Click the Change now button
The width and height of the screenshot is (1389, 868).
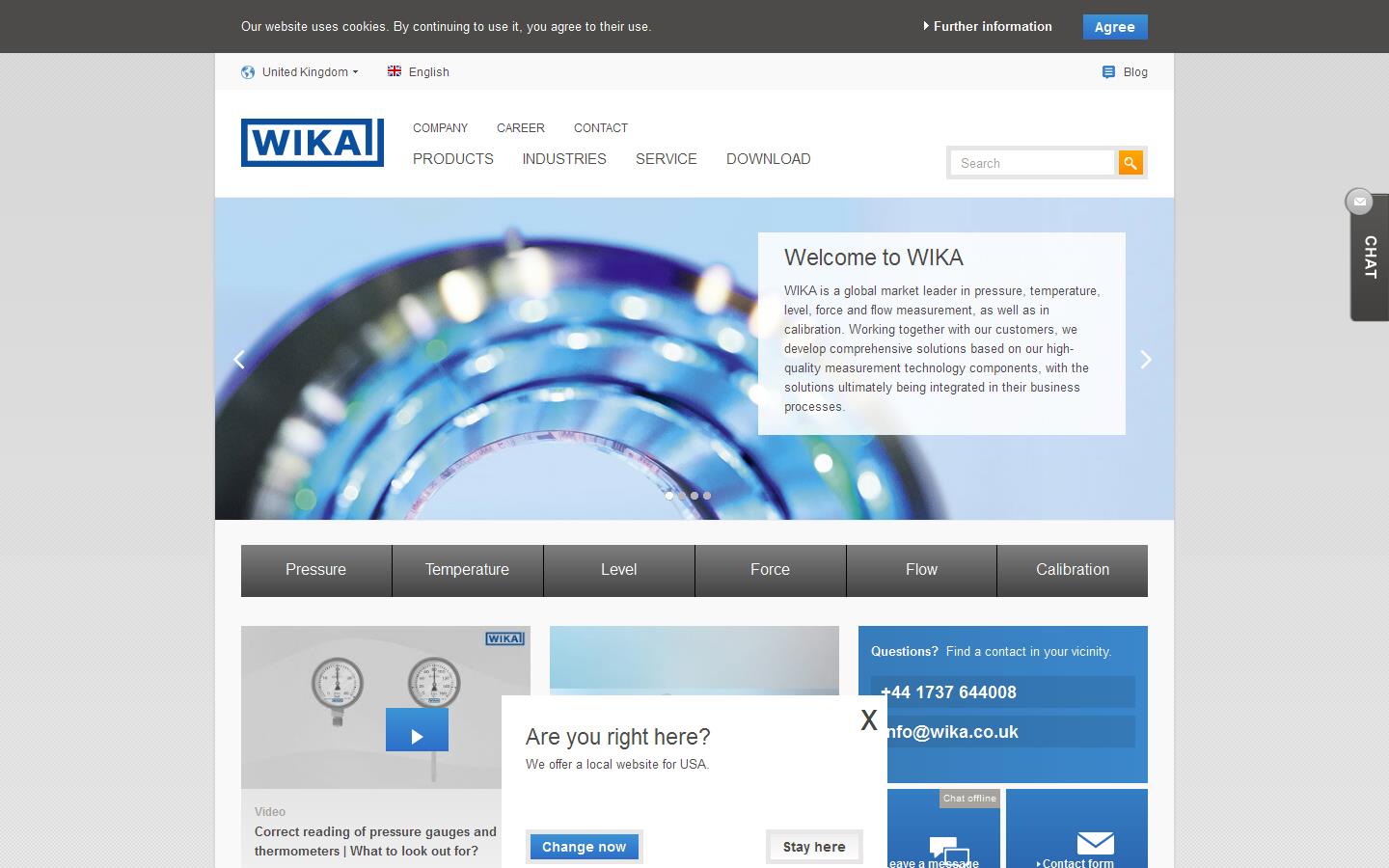584,847
